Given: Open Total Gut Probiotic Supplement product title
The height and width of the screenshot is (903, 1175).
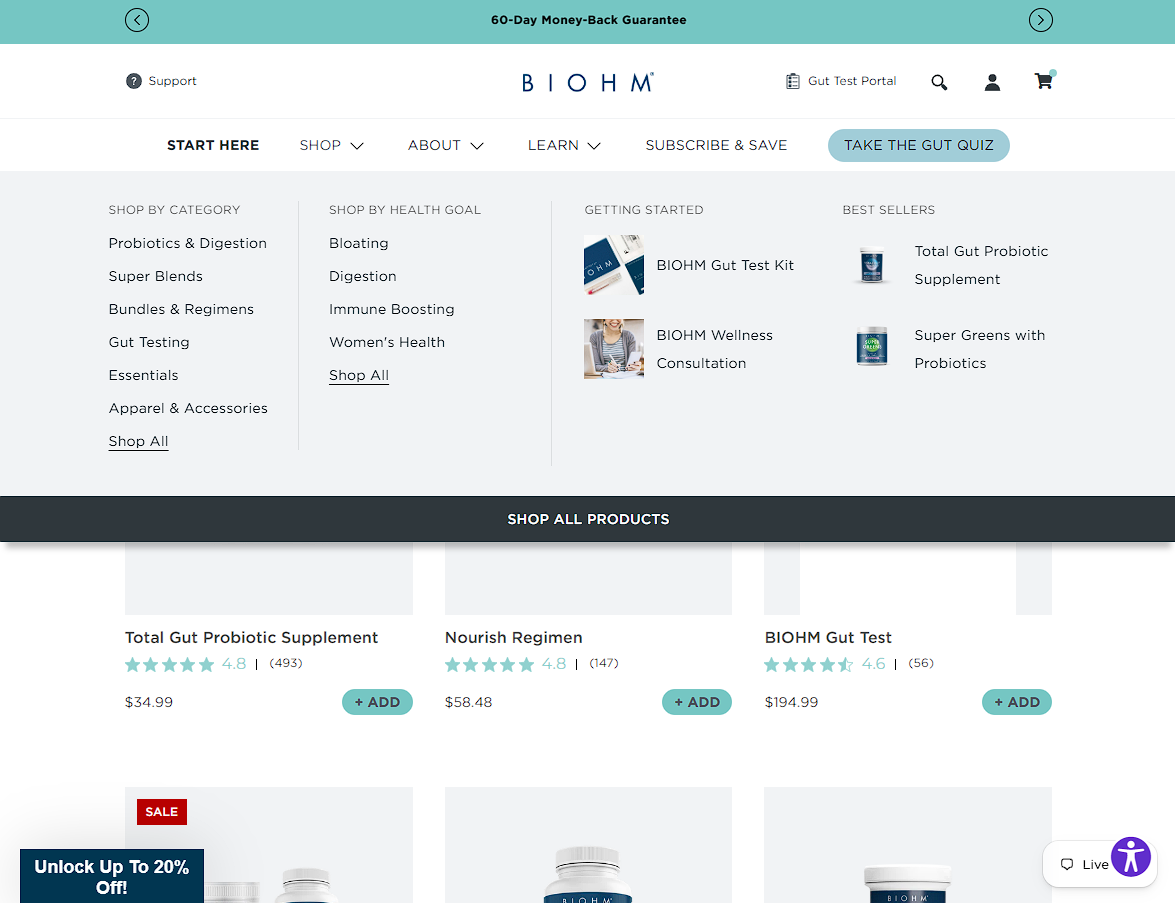Looking at the screenshot, I should (251, 638).
